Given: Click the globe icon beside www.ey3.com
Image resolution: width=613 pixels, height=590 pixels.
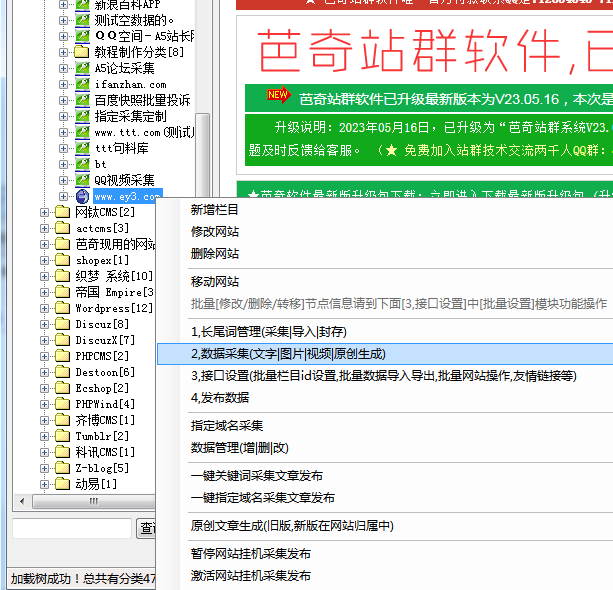Looking at the screenshot, I should click(82, 196).
